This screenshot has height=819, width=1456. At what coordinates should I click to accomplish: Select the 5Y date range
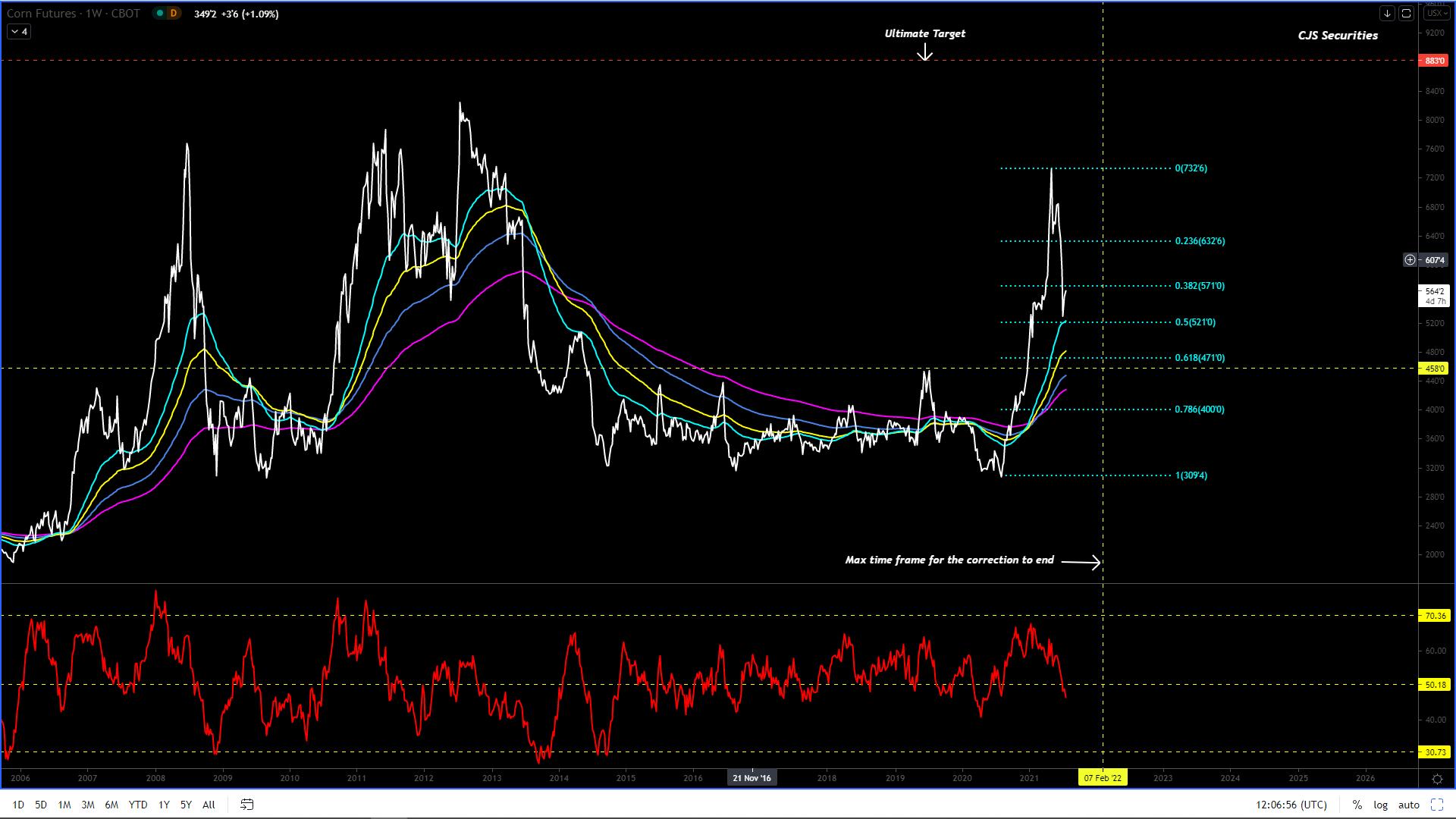(x=186, y=805)
